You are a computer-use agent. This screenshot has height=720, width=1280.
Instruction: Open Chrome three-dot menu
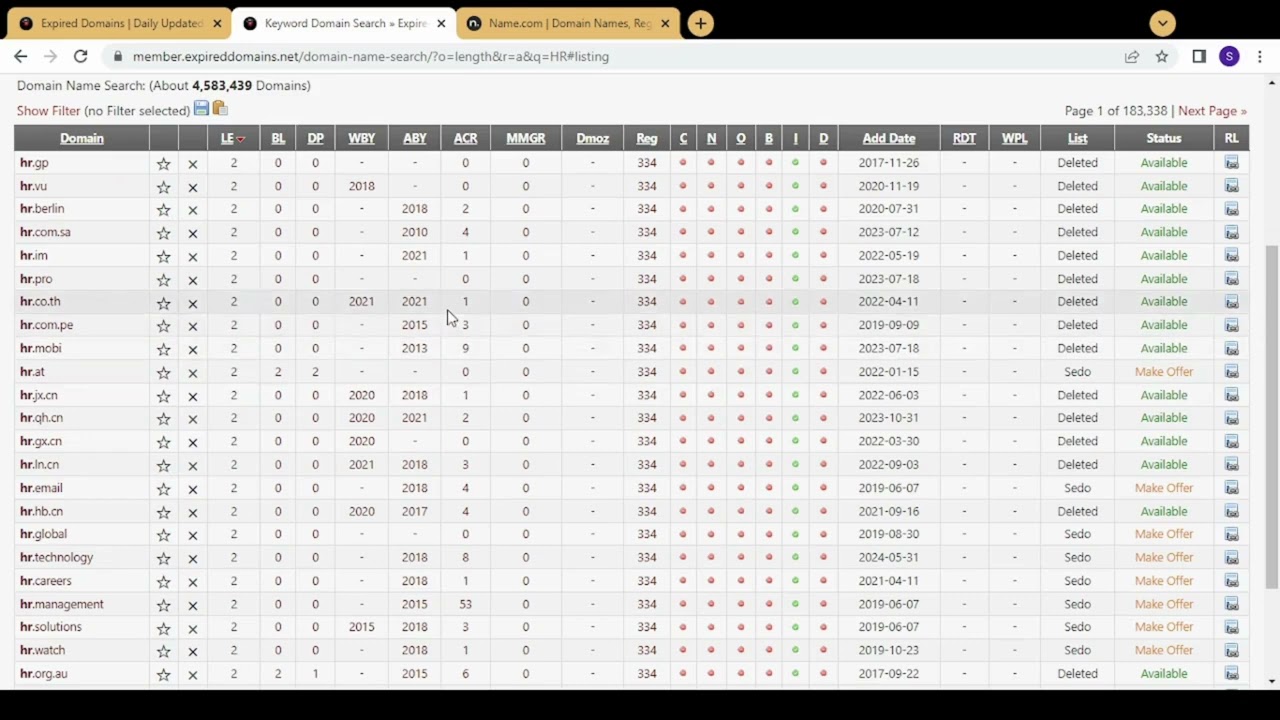(1260, 56)
